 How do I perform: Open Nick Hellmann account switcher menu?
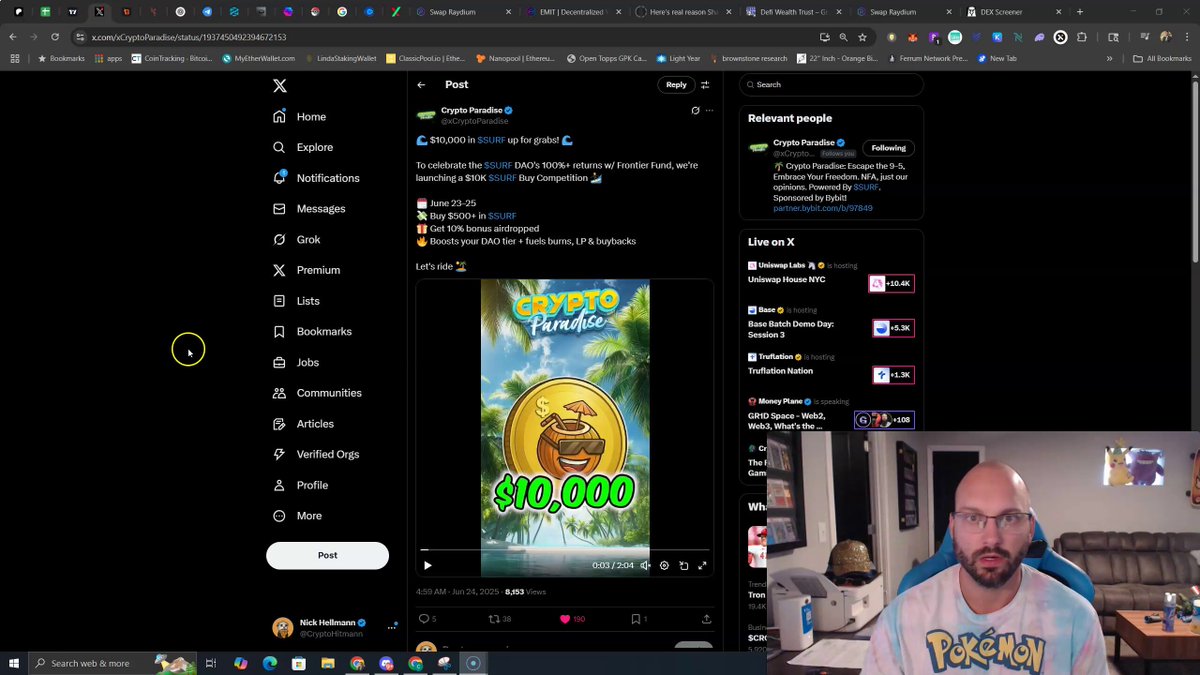335,627
